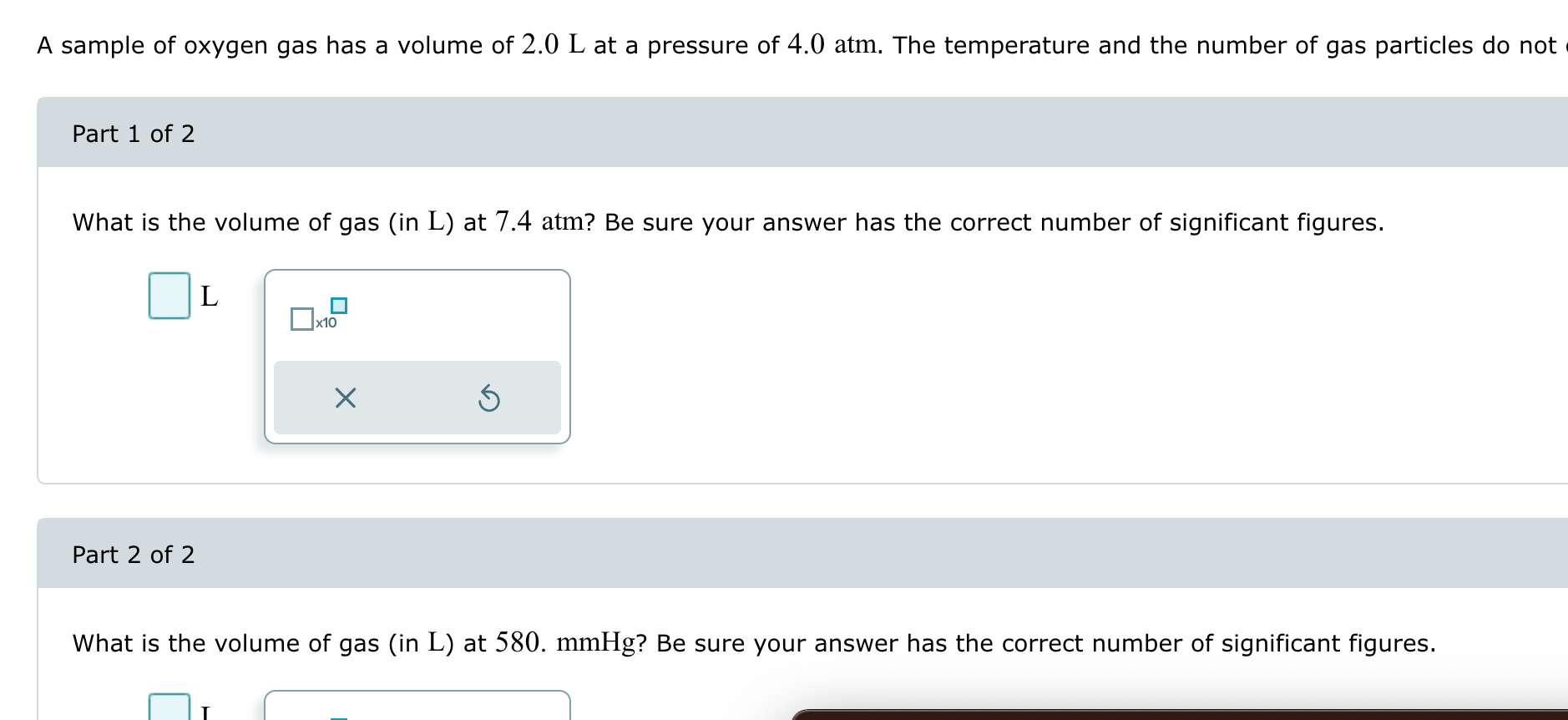Screen dimensions: 1568x720
Task: Click the volume answer field labeled L
Action: coord(168,297)
